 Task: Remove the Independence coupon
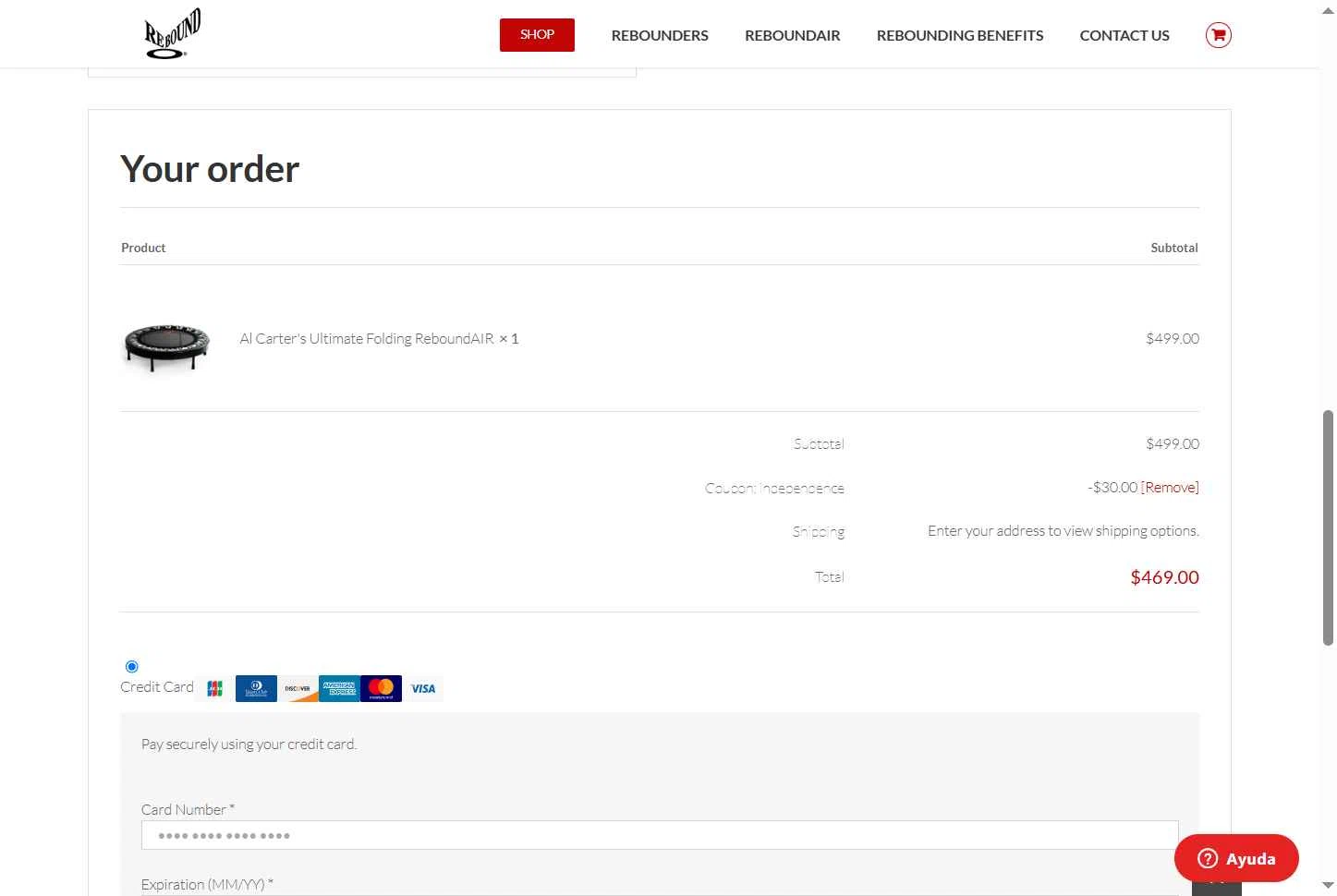[x=1170, y=488]
